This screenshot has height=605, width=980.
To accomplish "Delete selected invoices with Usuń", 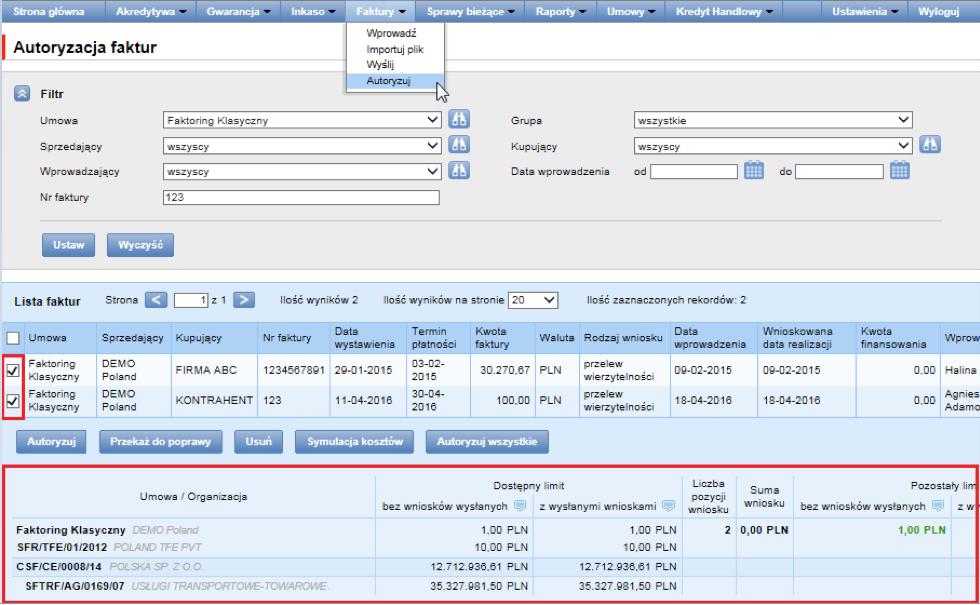I will pos(259,441).
